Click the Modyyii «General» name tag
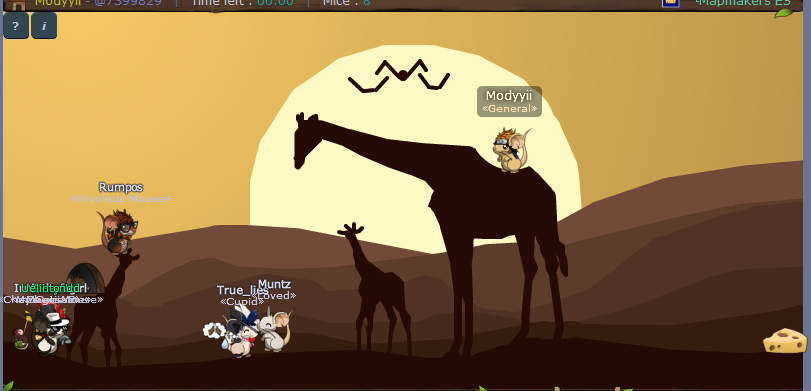This screenshot has height=391, width=811. click(x=509, y=101)
